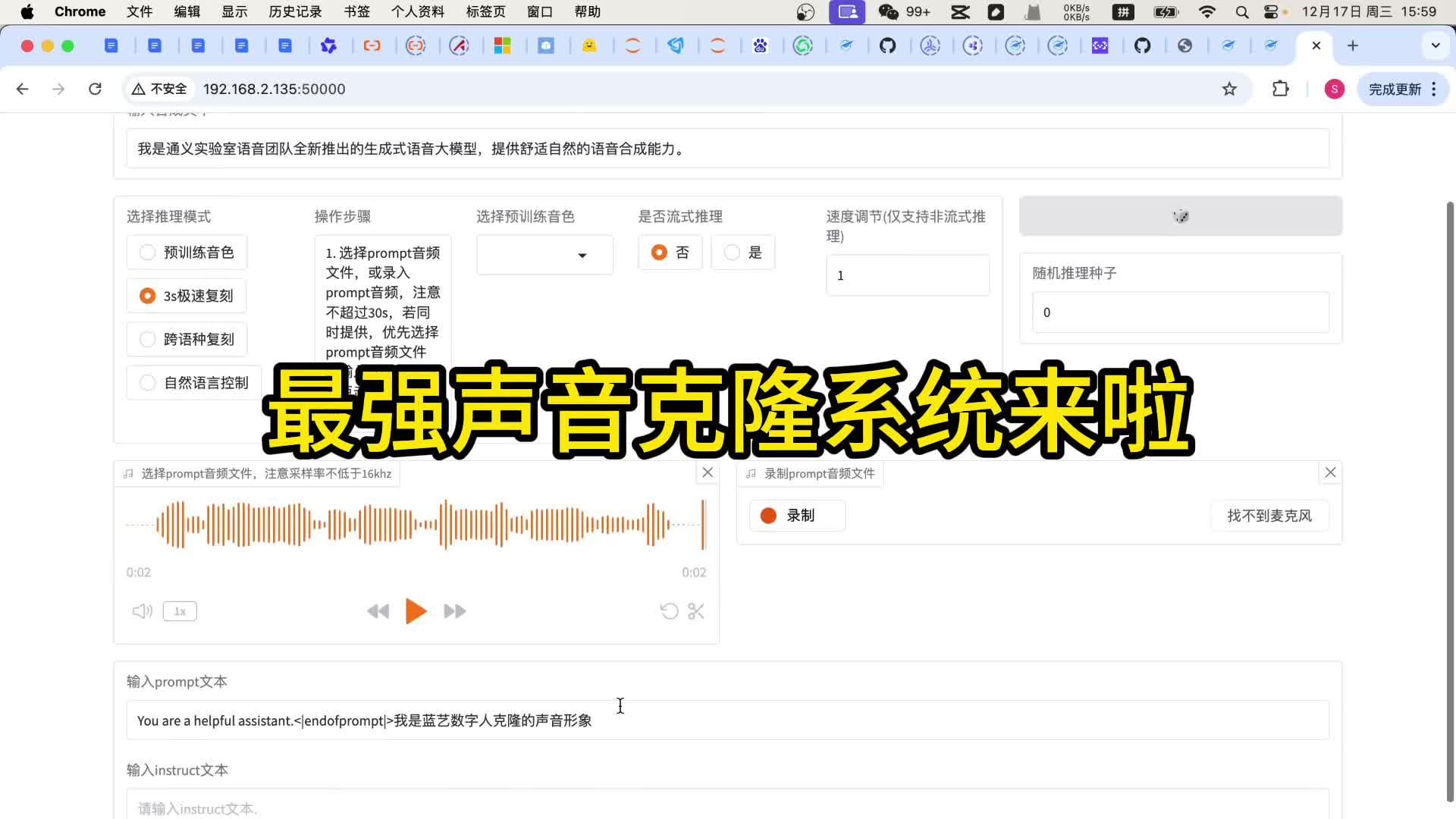Viewport: 1456px width, 819px height.
Task: Reload the current page
Action: pyautogui.click(x=95, y=89)
